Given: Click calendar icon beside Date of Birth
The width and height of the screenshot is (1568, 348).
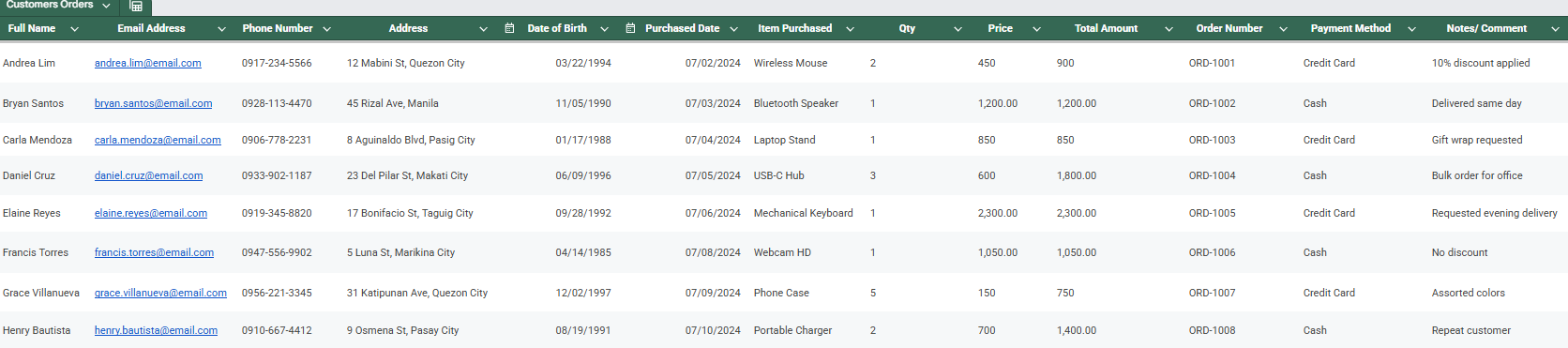Looking at the screenshot, I should (x=509, y=28).
